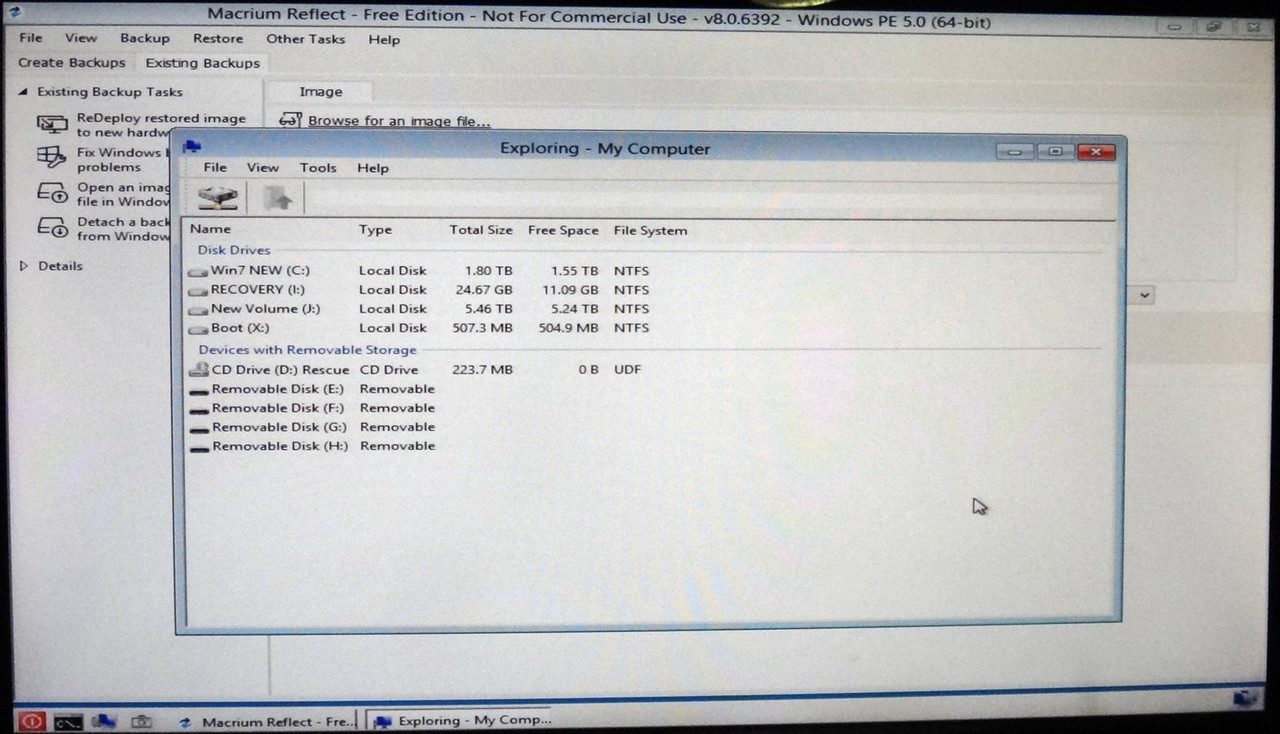Click the Removable Disk (F:) icon
Viewport: 1280px width, 734px height.
(x=198, y=409)
